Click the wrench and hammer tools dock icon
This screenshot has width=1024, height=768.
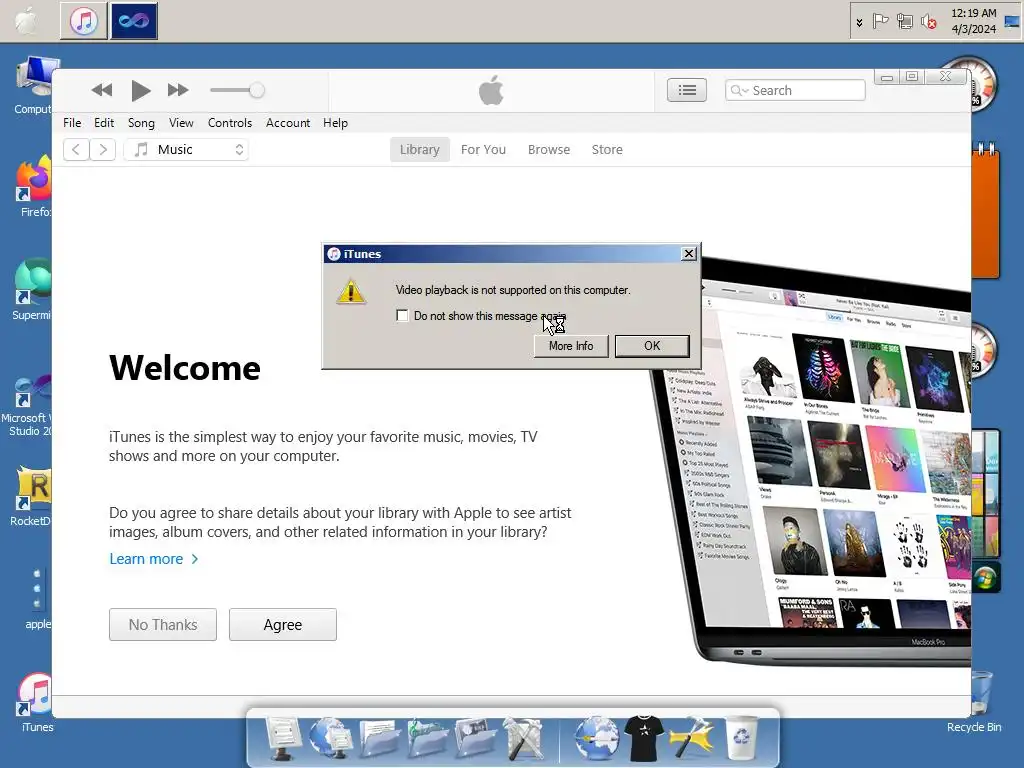coord(523,739)
